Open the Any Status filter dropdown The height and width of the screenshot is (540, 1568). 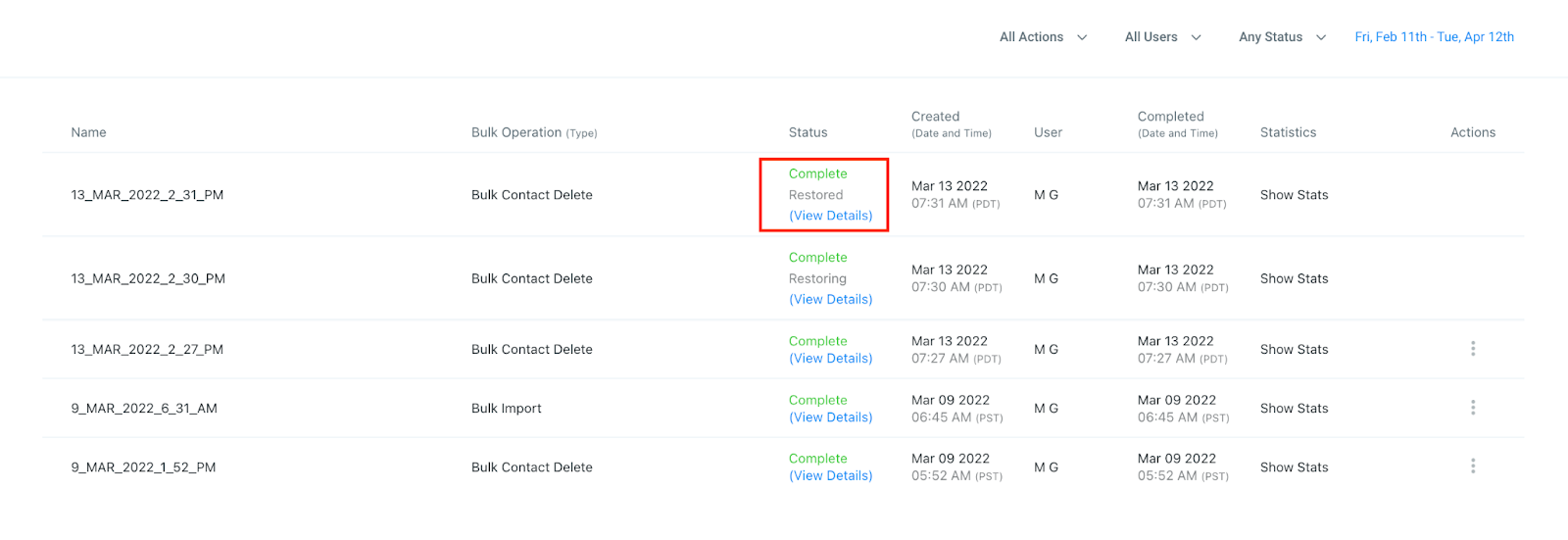point(1283,37)
